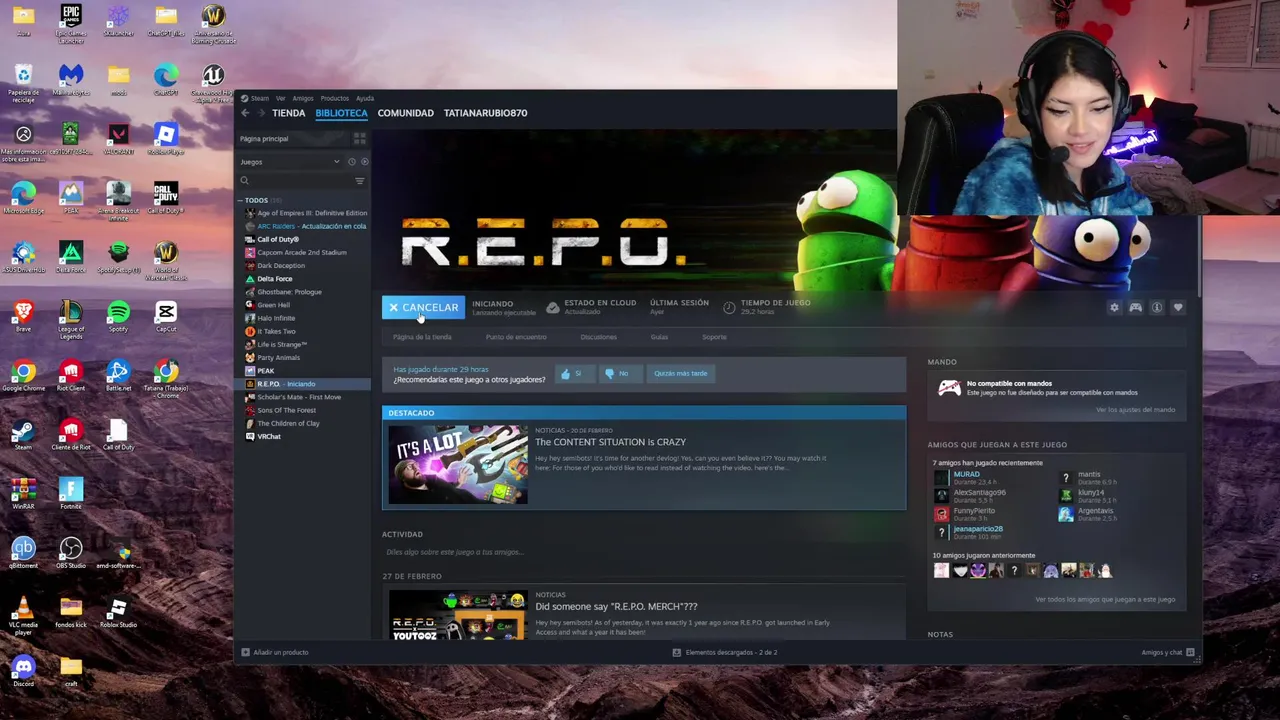The width and height of the screenshot is (1280, 720).
Task: Open the Productos menu
Action: (335, 98)
